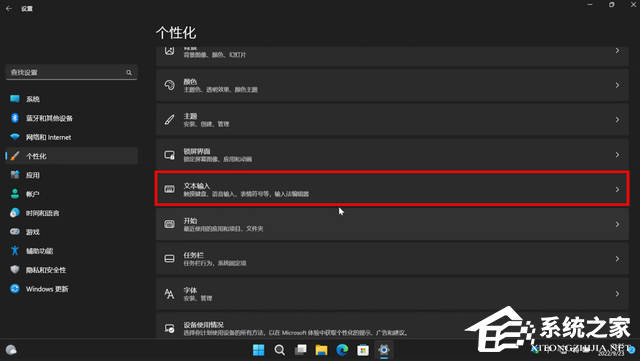Click the picture icon on the top background row
Image resolution: width=640 pixels, height=361 pixels.
(x=169, y=51)
